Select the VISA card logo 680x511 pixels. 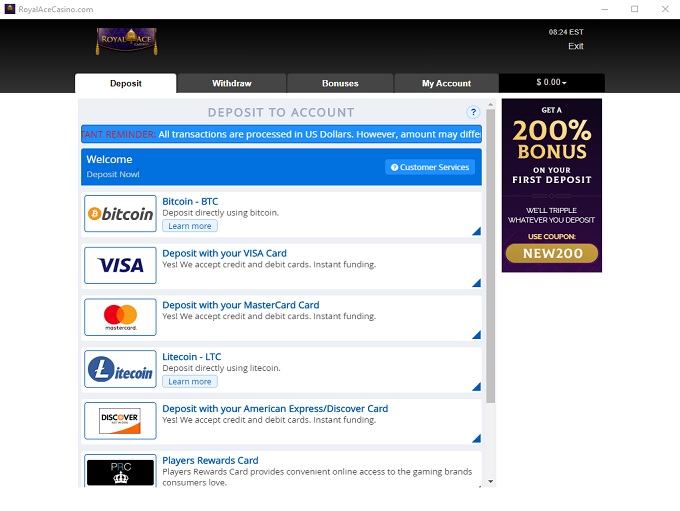(x=120, y=266)
